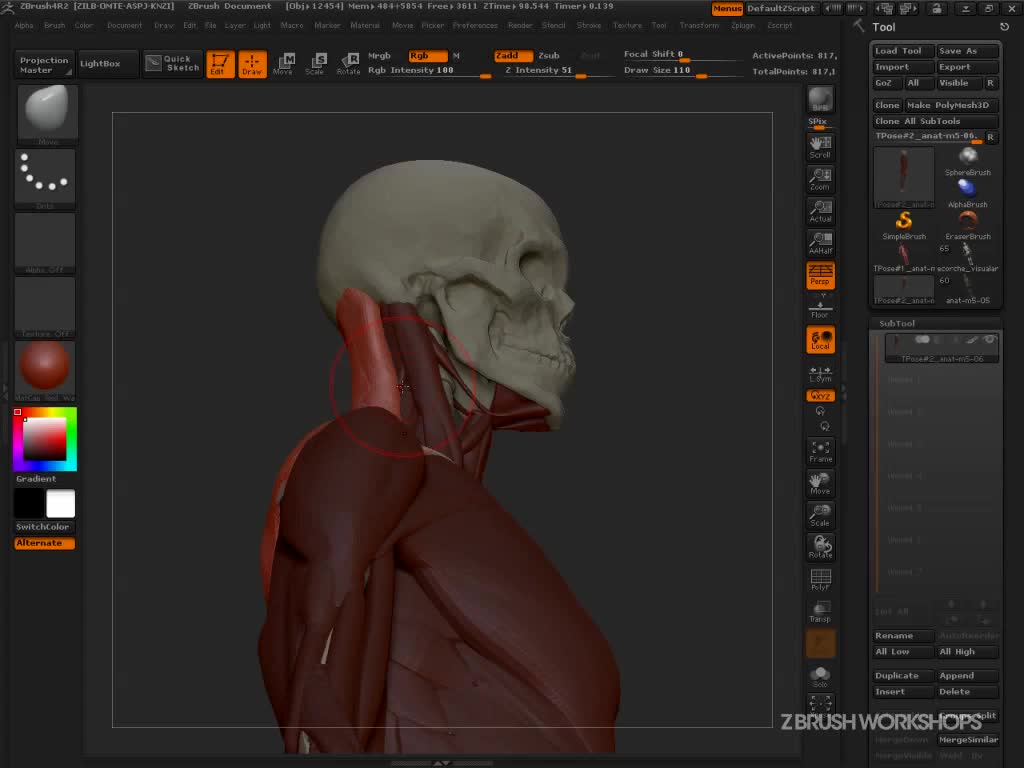Toggle XYZ rotation mode
1024x768 pixels.
pyautogui.click(x=820, y=396)
